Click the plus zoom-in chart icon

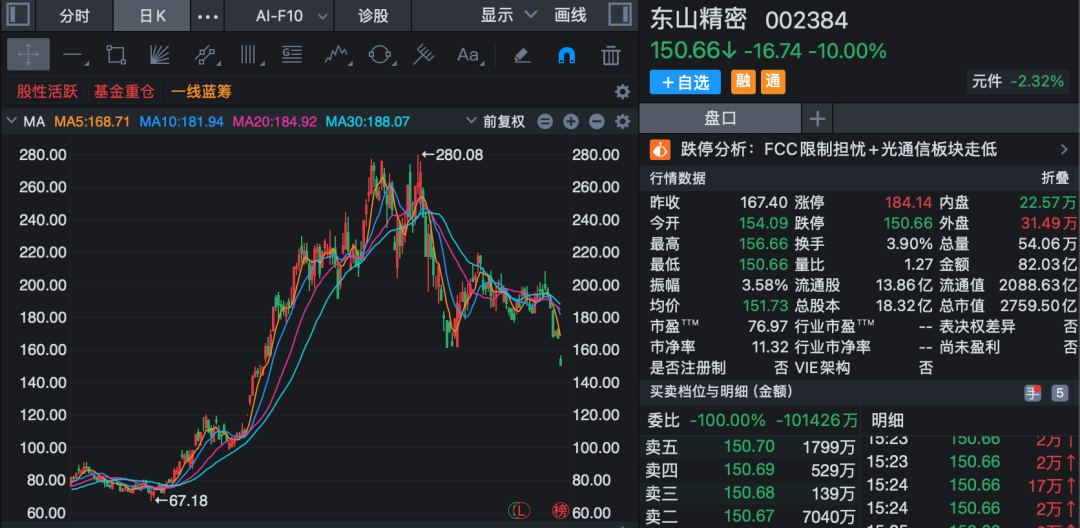pyautogui.click(x=571, y=122)
